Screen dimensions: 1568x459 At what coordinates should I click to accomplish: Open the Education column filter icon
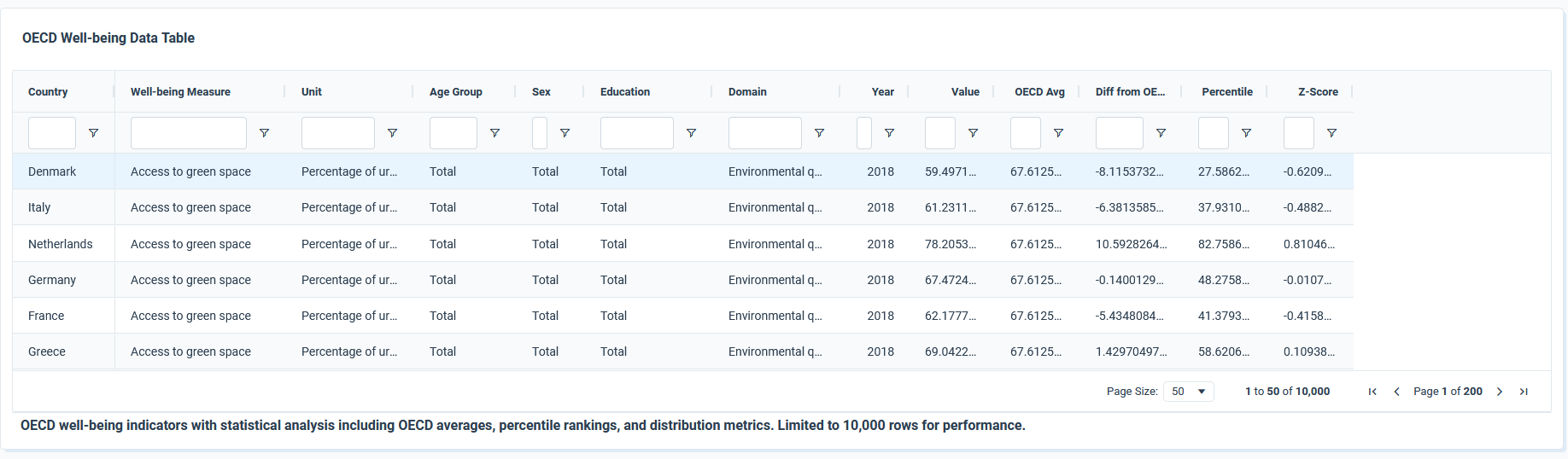tap(692, 133)
